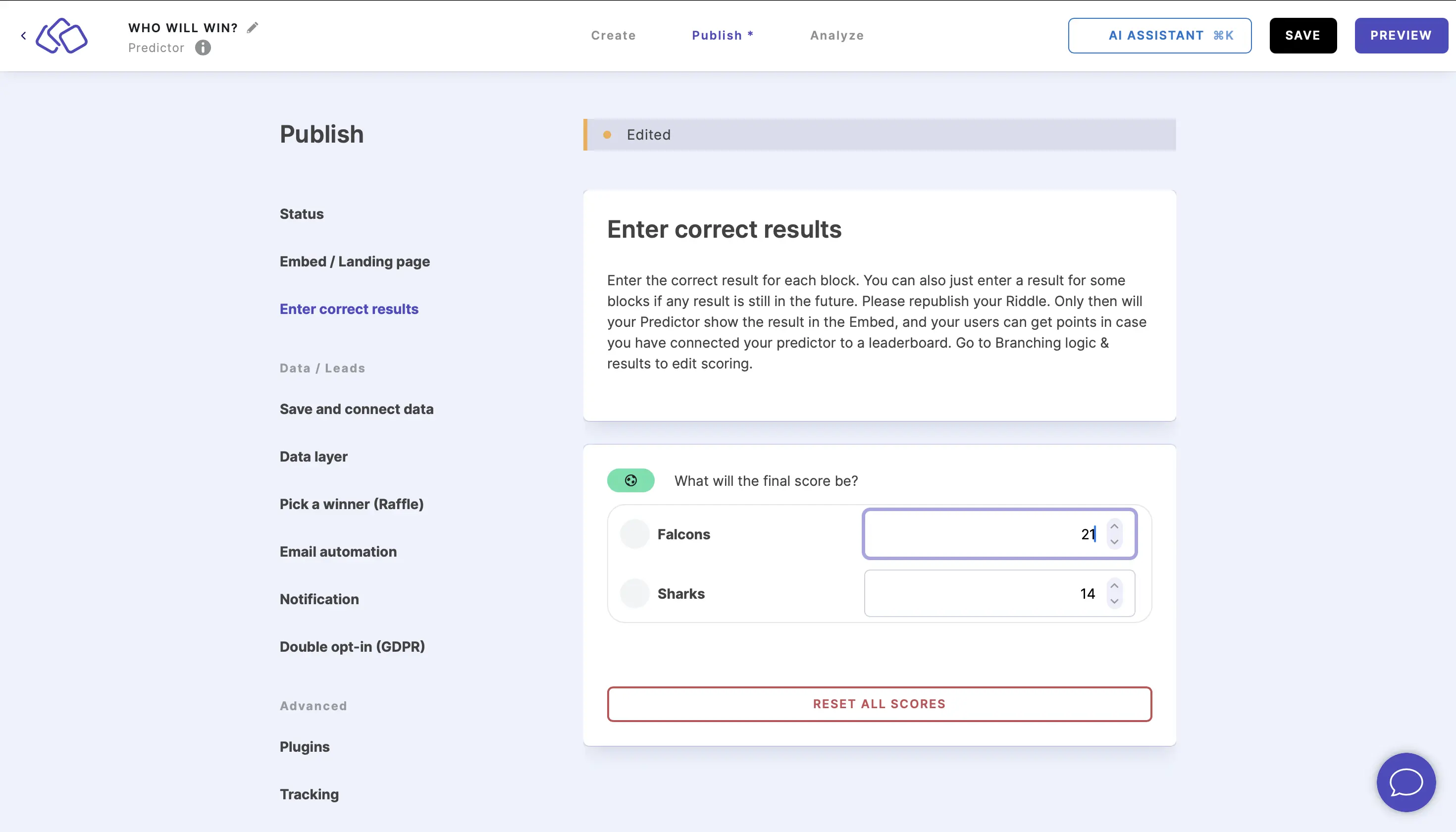Viewport: 1456px width, 832px height.
Task: Switch to the Create tab
Action: tap(613, 35)
